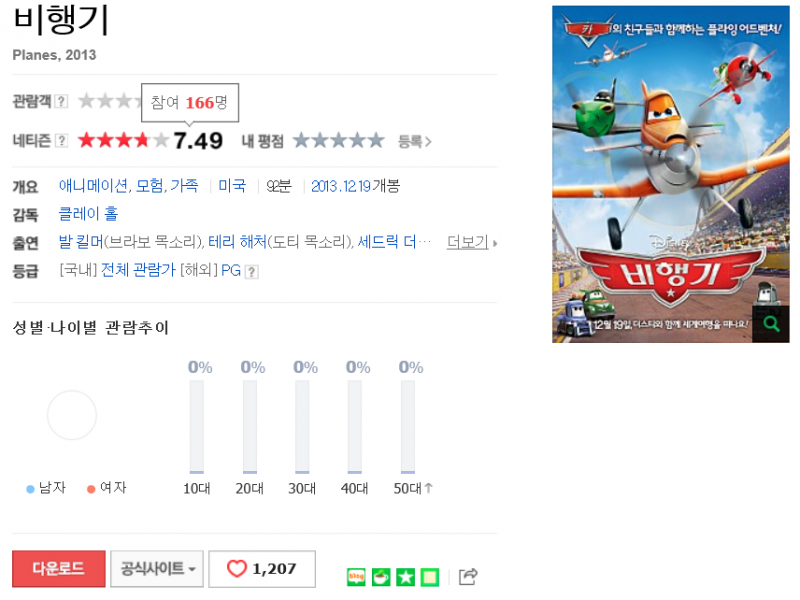Open the share arrow icon
Image resolution: width=800 pixels, height=600 pixels.
(x=468, y=577)
